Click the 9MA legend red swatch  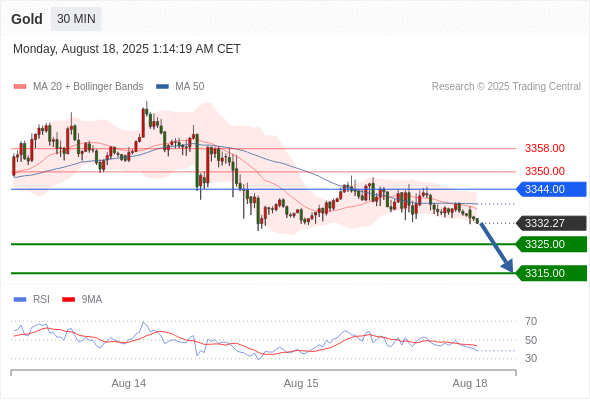pyautogui.click(x=68, y=300)
